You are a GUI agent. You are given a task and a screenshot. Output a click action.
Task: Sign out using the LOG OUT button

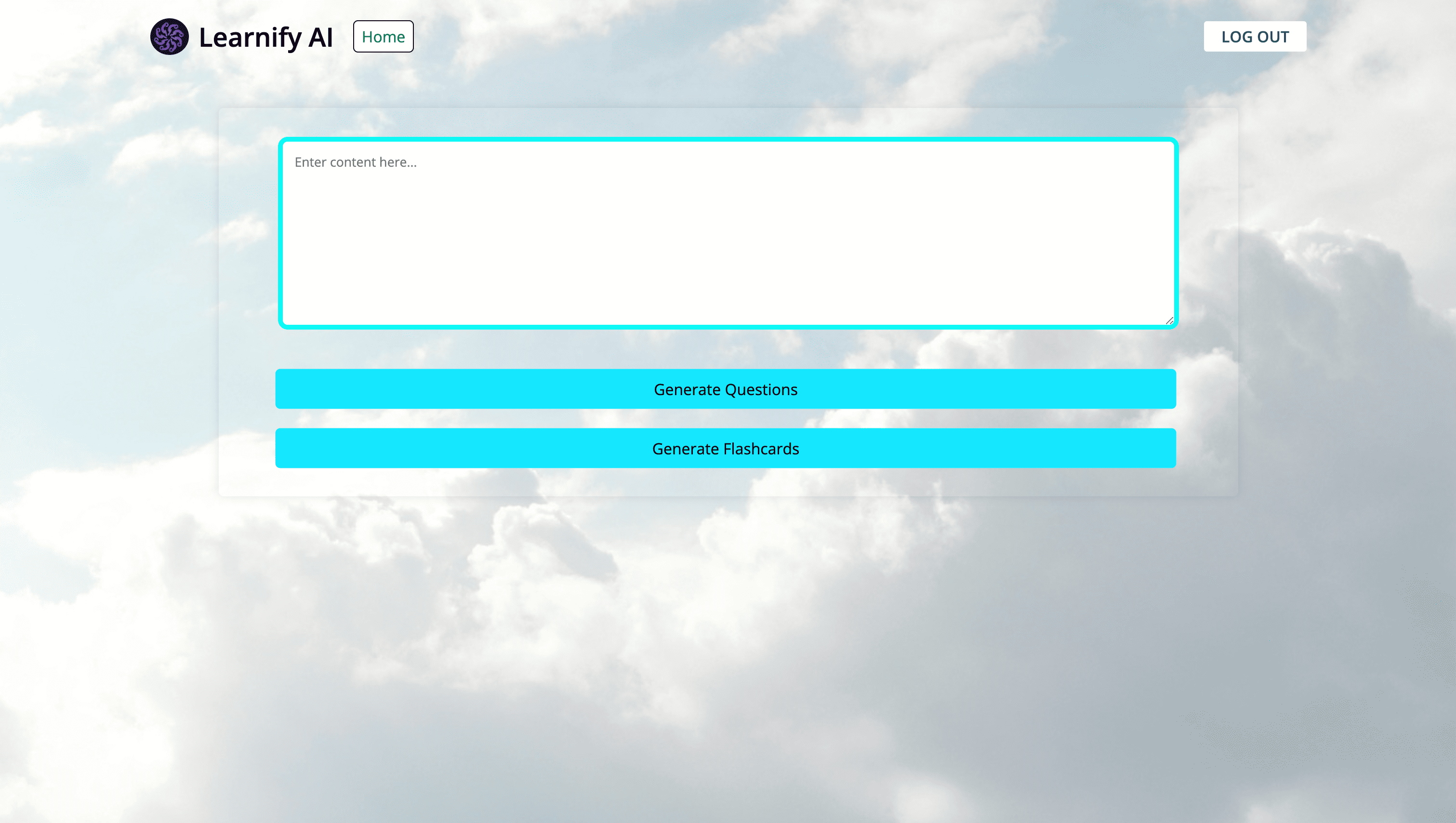(1255, 37)
